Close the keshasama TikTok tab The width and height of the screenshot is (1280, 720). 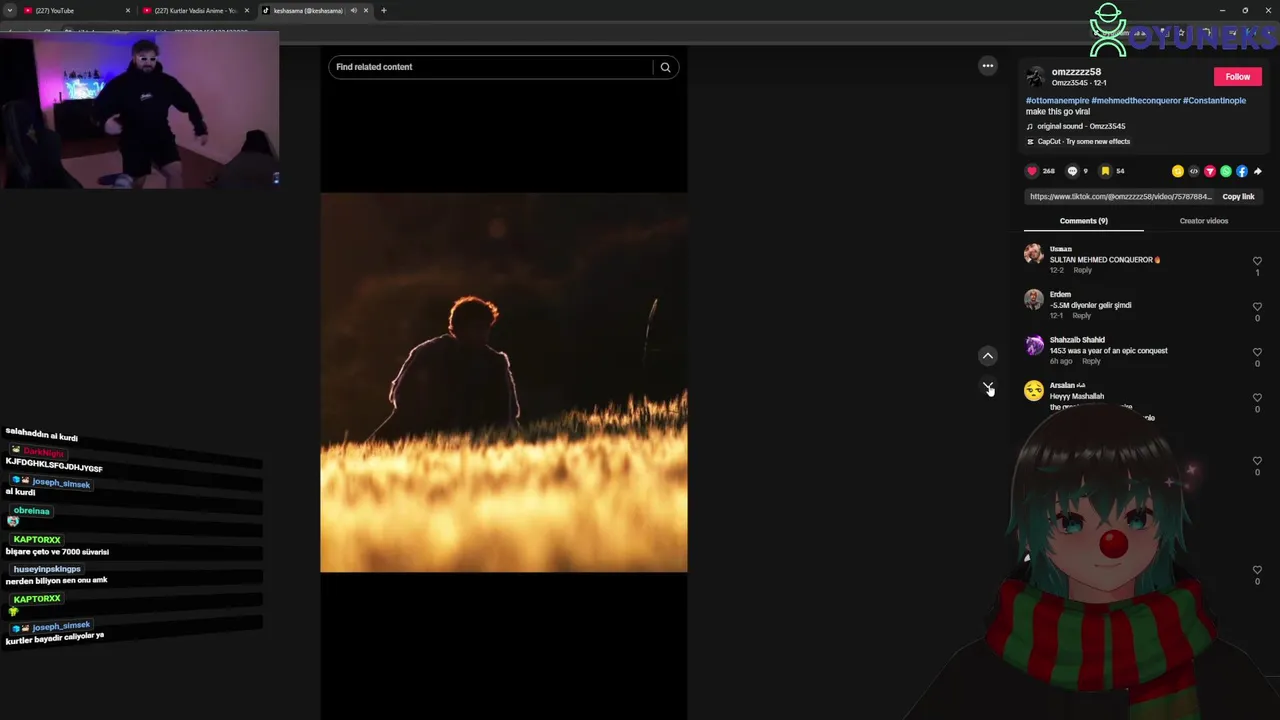point(366,10)
